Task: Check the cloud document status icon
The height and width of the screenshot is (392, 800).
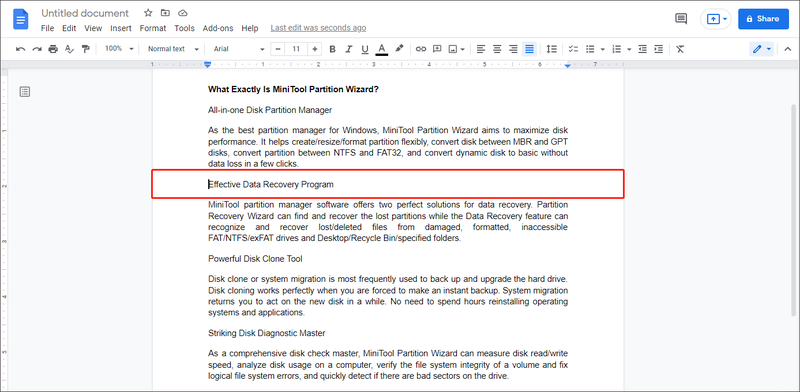Action: click(x=182, y=13)
